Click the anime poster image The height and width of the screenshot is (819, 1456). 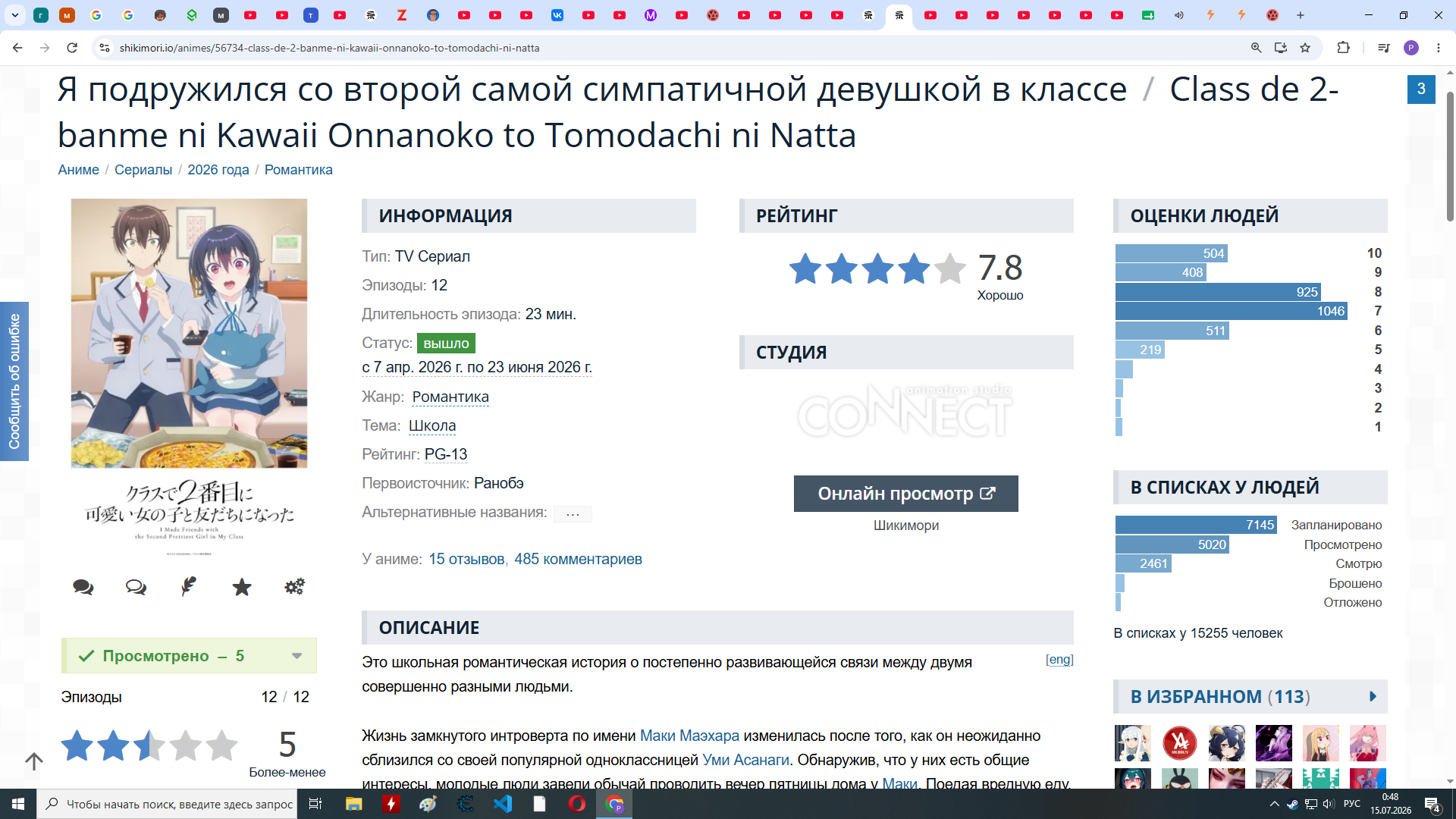[x=189, y=378]
